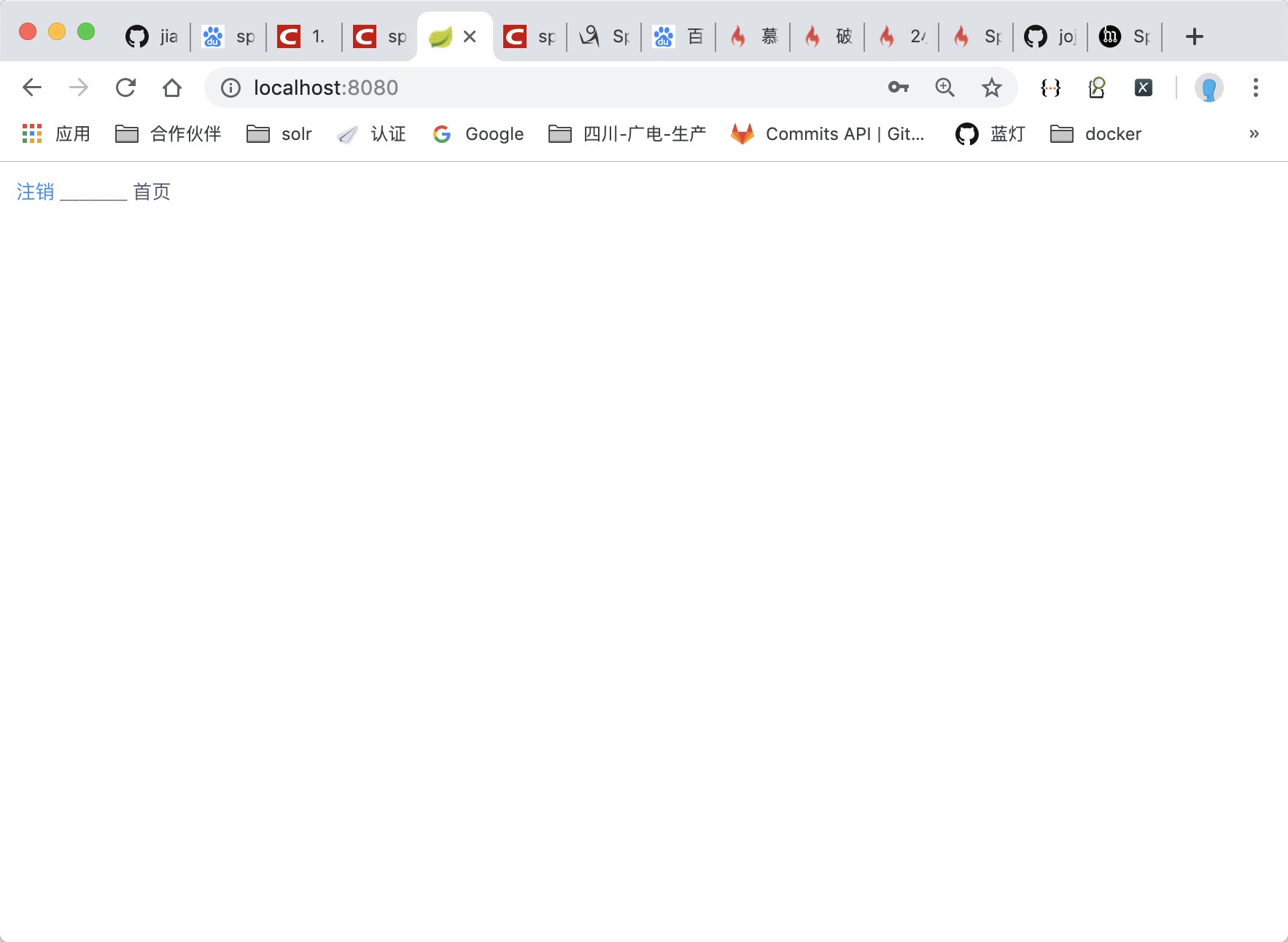
Task: Open the Commits API | Git... bookmark
Action: coord(828,134)
